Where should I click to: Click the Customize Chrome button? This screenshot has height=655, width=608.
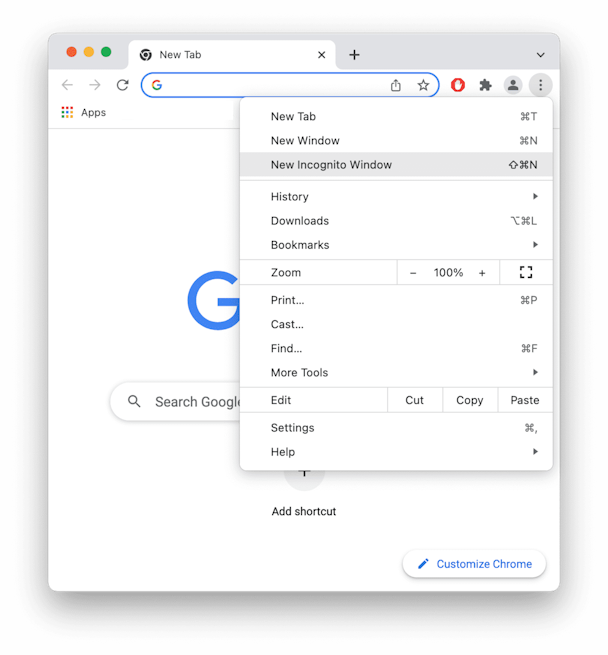pos(474,564)
